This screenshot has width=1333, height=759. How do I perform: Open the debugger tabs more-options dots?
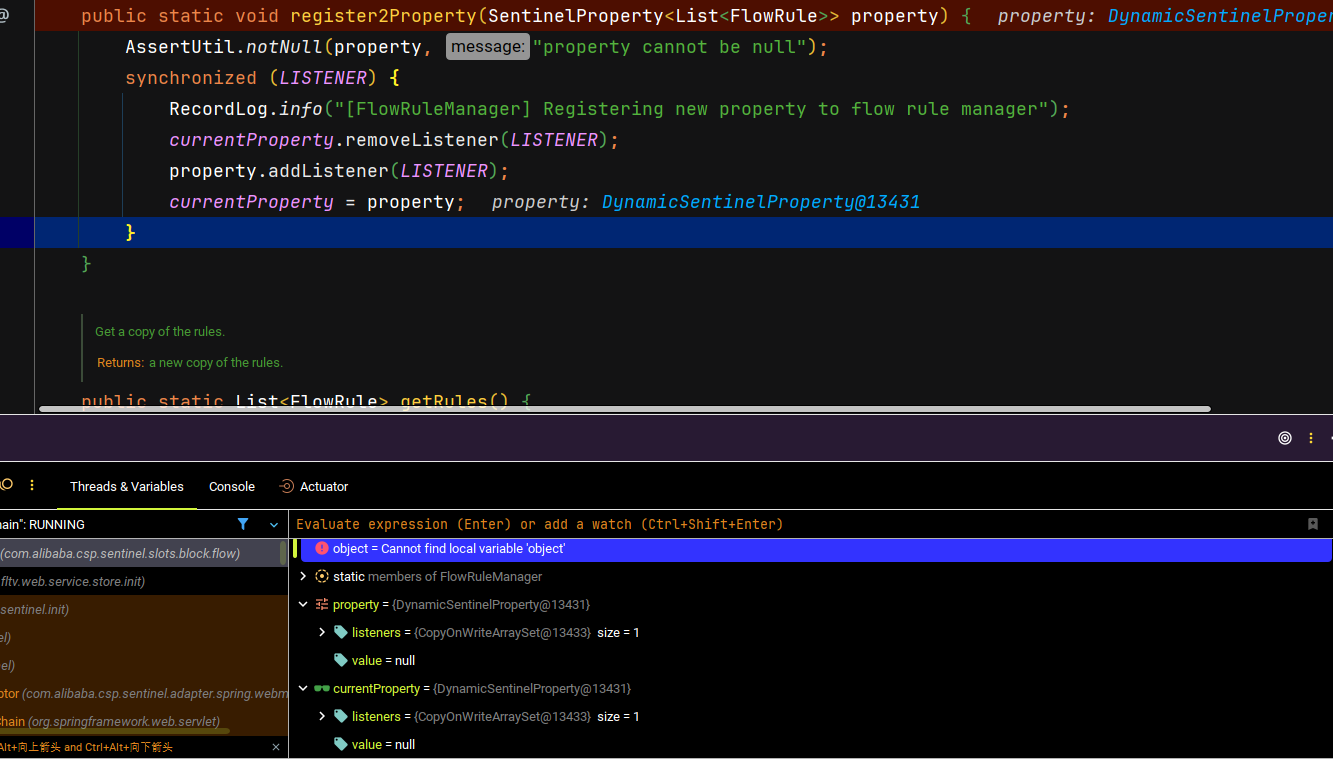pos(32,485)
